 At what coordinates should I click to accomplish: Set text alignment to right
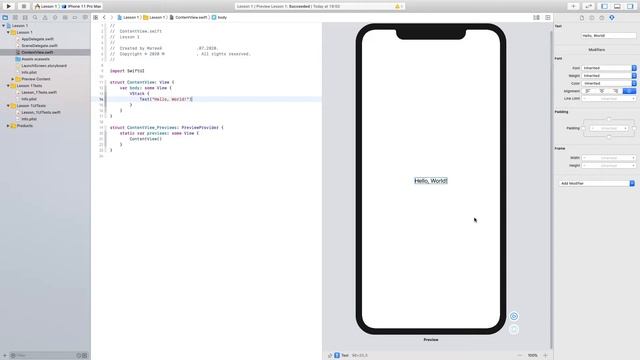click(x=616, y=91)
